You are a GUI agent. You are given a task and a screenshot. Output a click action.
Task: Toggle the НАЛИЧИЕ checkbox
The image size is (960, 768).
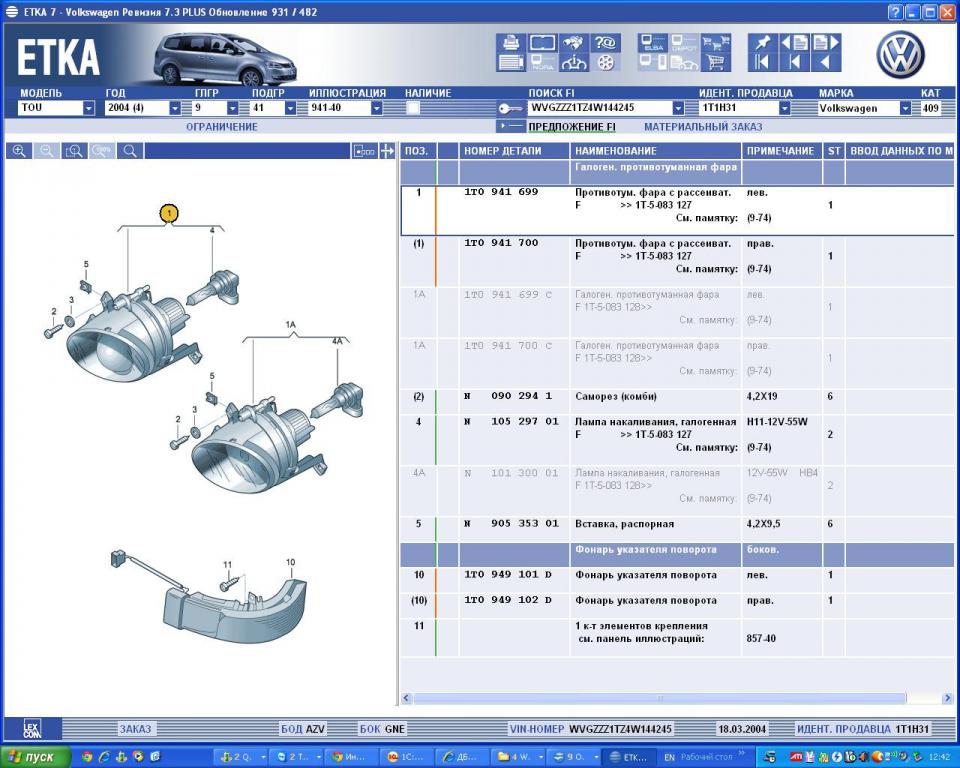pyautogui.click(x=413, y=108)
